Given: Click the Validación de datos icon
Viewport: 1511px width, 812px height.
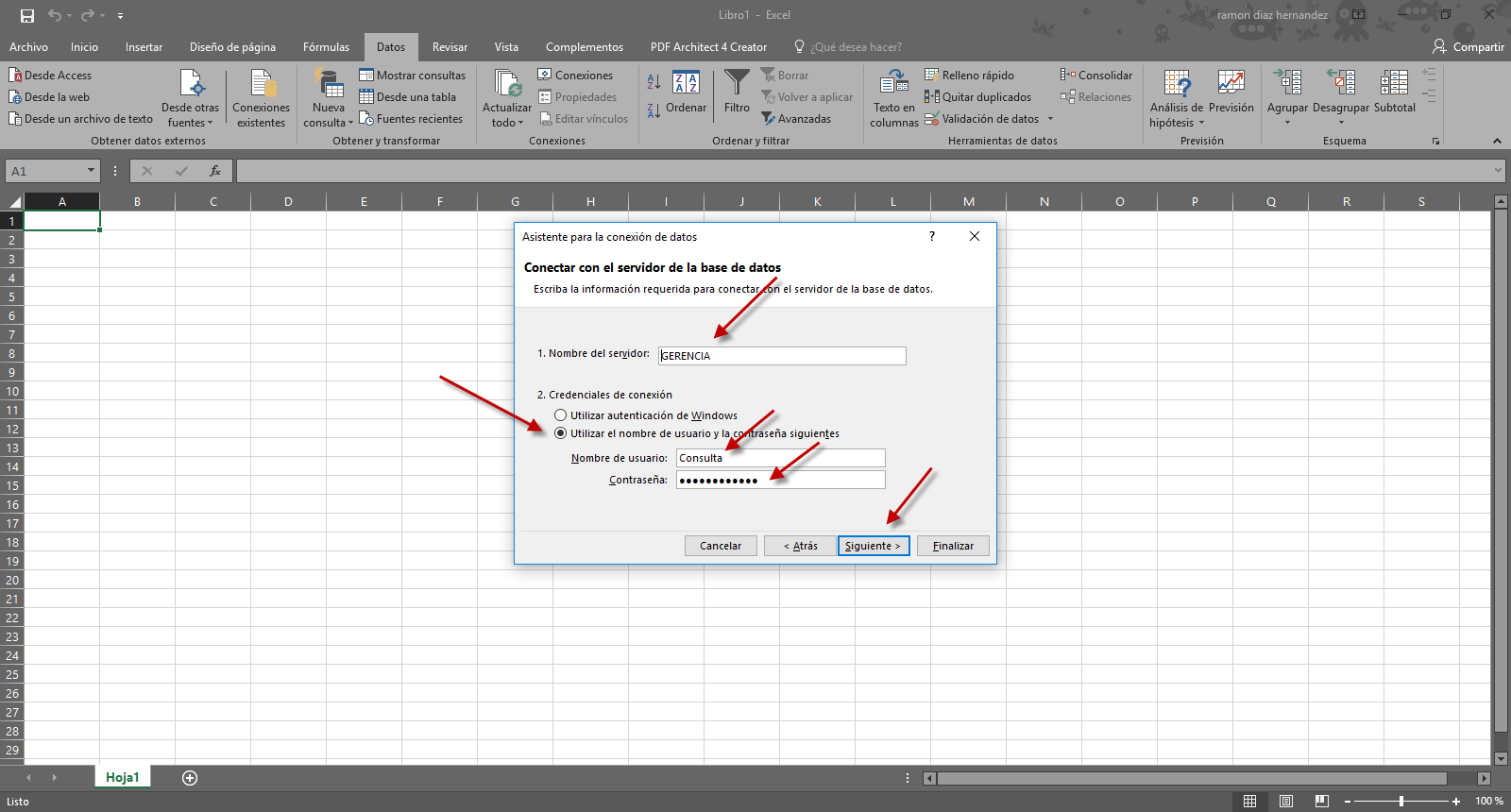Looking at the screenshot, I should coord(932,119).
